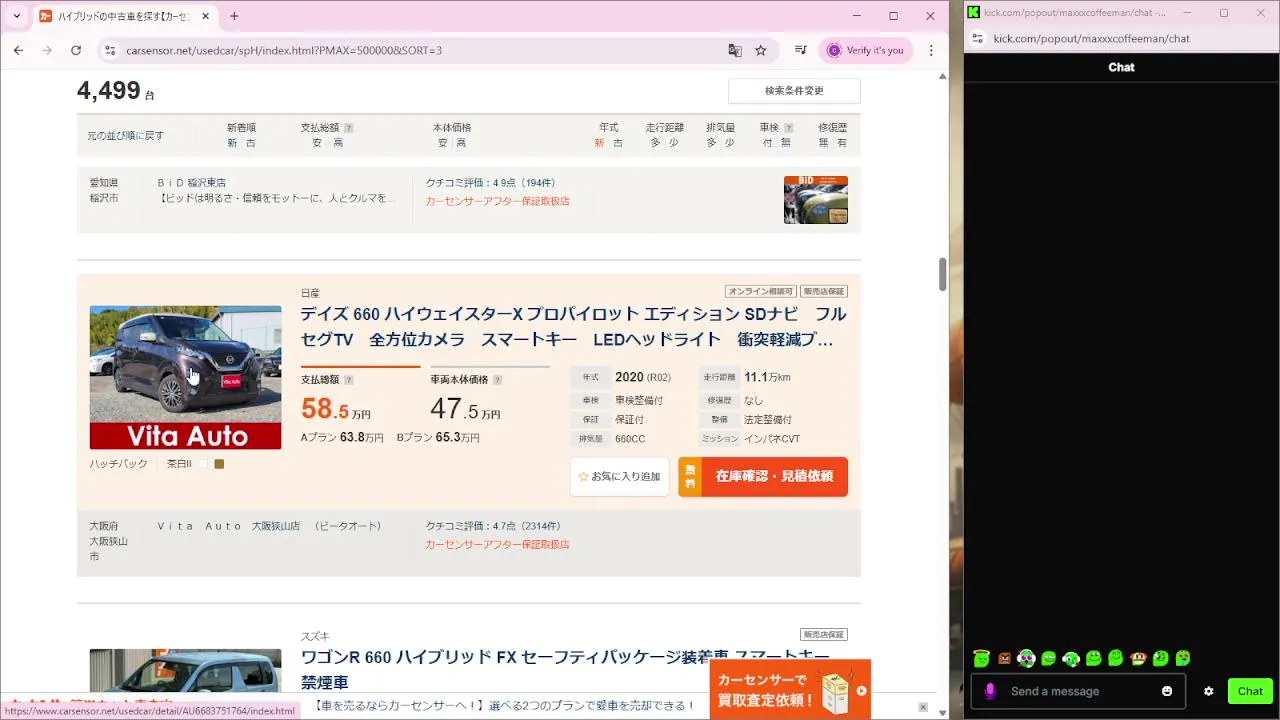Send message with green Chat button

1250,691
